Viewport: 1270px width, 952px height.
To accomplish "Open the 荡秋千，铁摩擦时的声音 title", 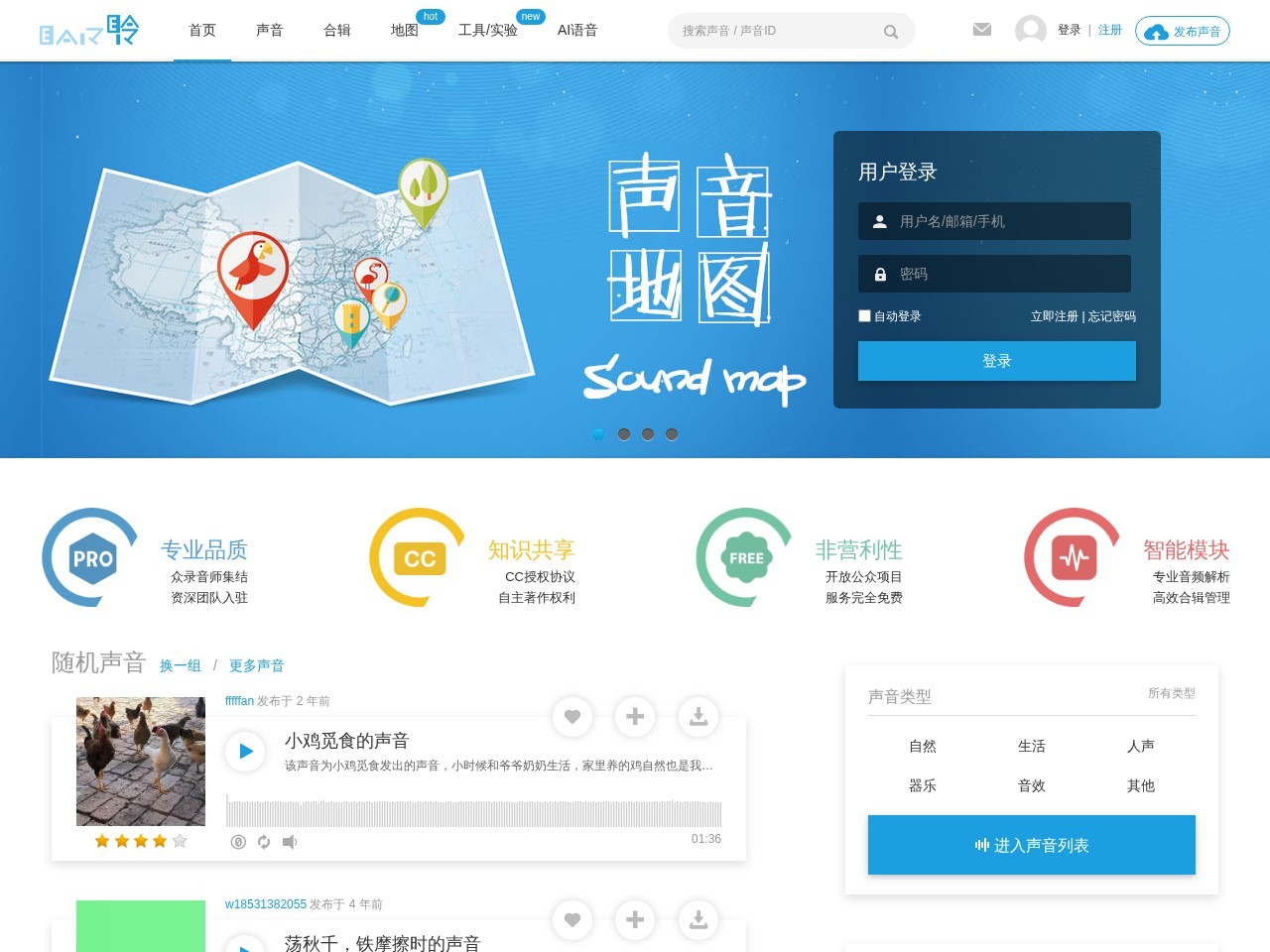I will click(x=382, y=943).
